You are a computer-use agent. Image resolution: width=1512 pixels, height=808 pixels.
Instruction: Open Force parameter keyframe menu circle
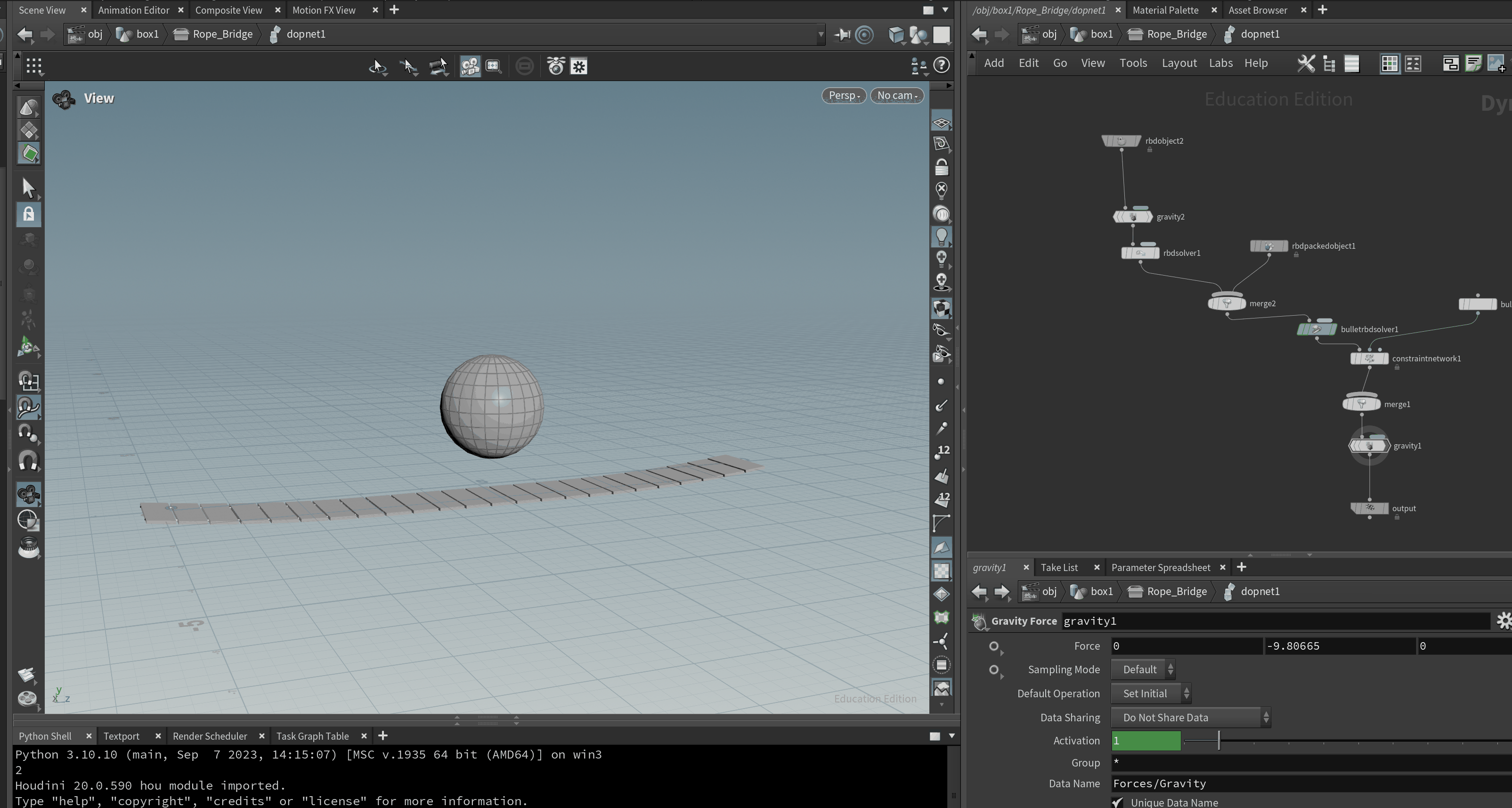[x=994, y=646]
